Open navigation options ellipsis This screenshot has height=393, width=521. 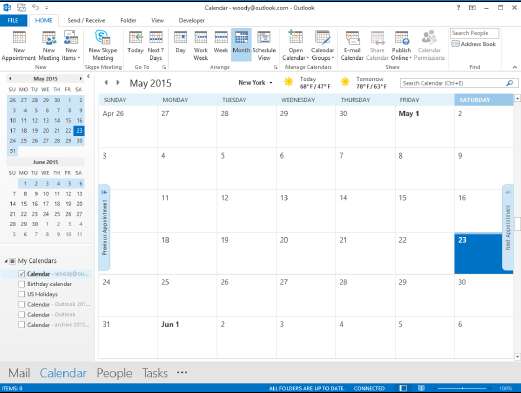pos(182,372)
